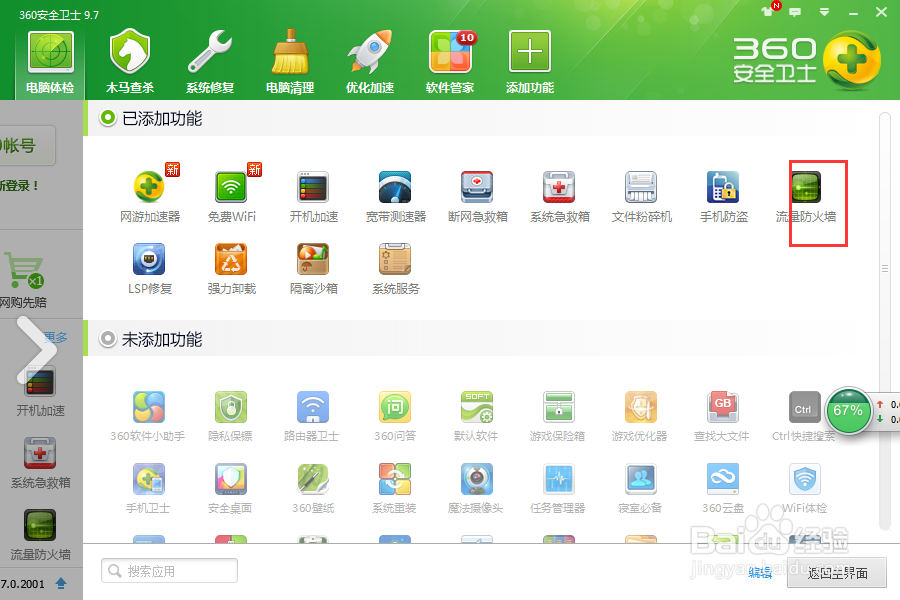The height and width of the screenshot is (600, 900).
Task: Add 路由器卫士 function
Action: click(x=312, y=416)
